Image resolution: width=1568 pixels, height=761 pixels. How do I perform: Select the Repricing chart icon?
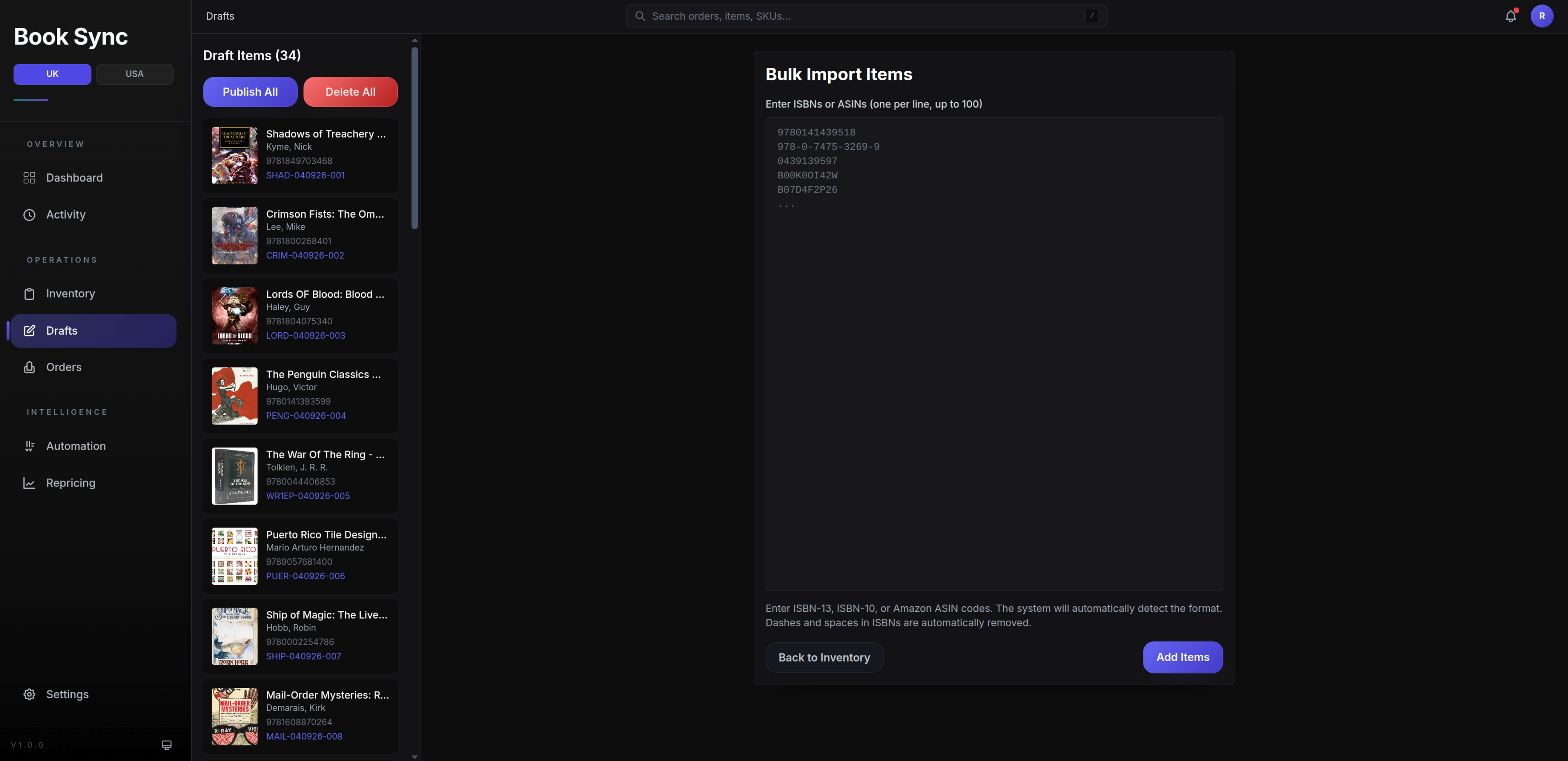point(30,482)
